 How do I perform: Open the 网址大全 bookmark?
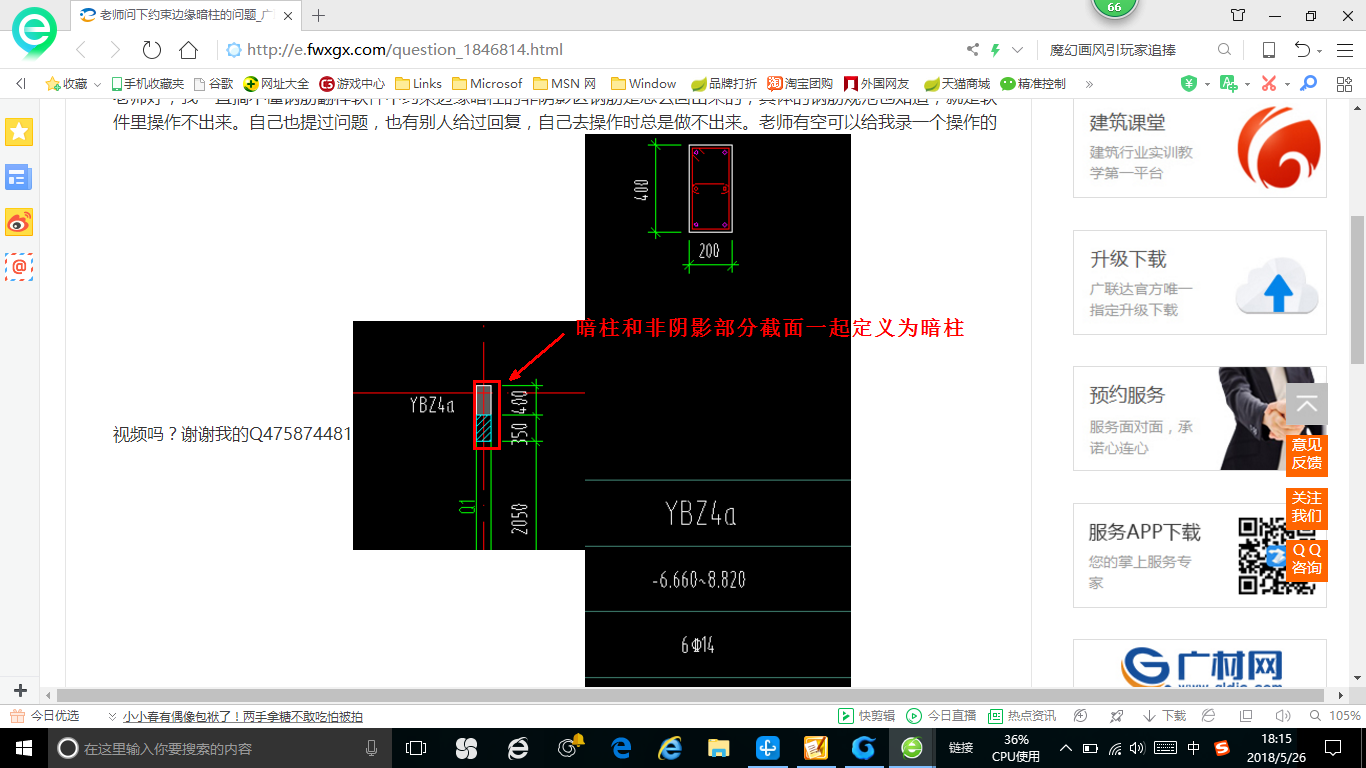point(276,84)
